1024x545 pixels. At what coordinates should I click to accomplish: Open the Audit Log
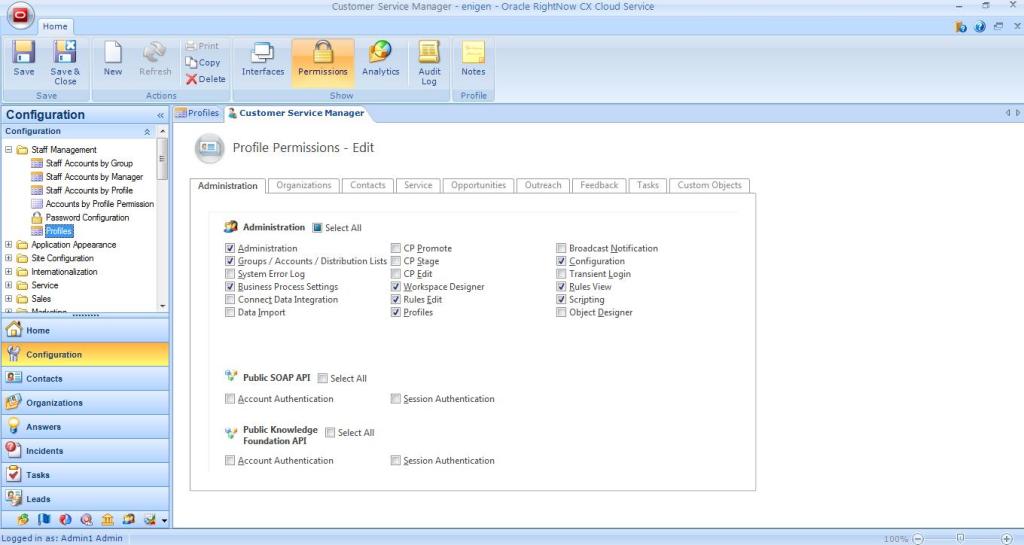[429, 60]
